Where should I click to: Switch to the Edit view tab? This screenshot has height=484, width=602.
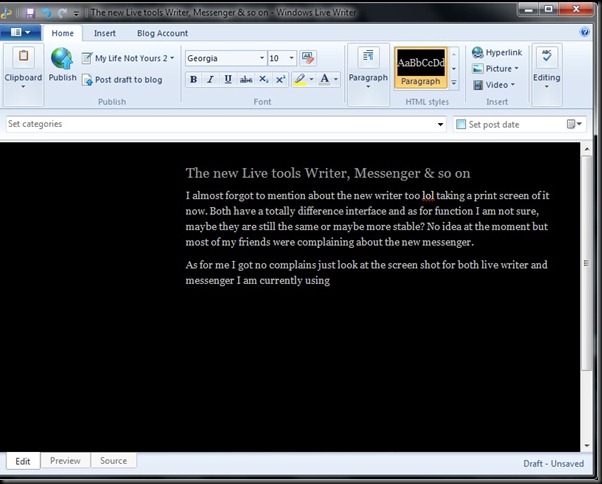pyautogui.click(x=23, y=461)
